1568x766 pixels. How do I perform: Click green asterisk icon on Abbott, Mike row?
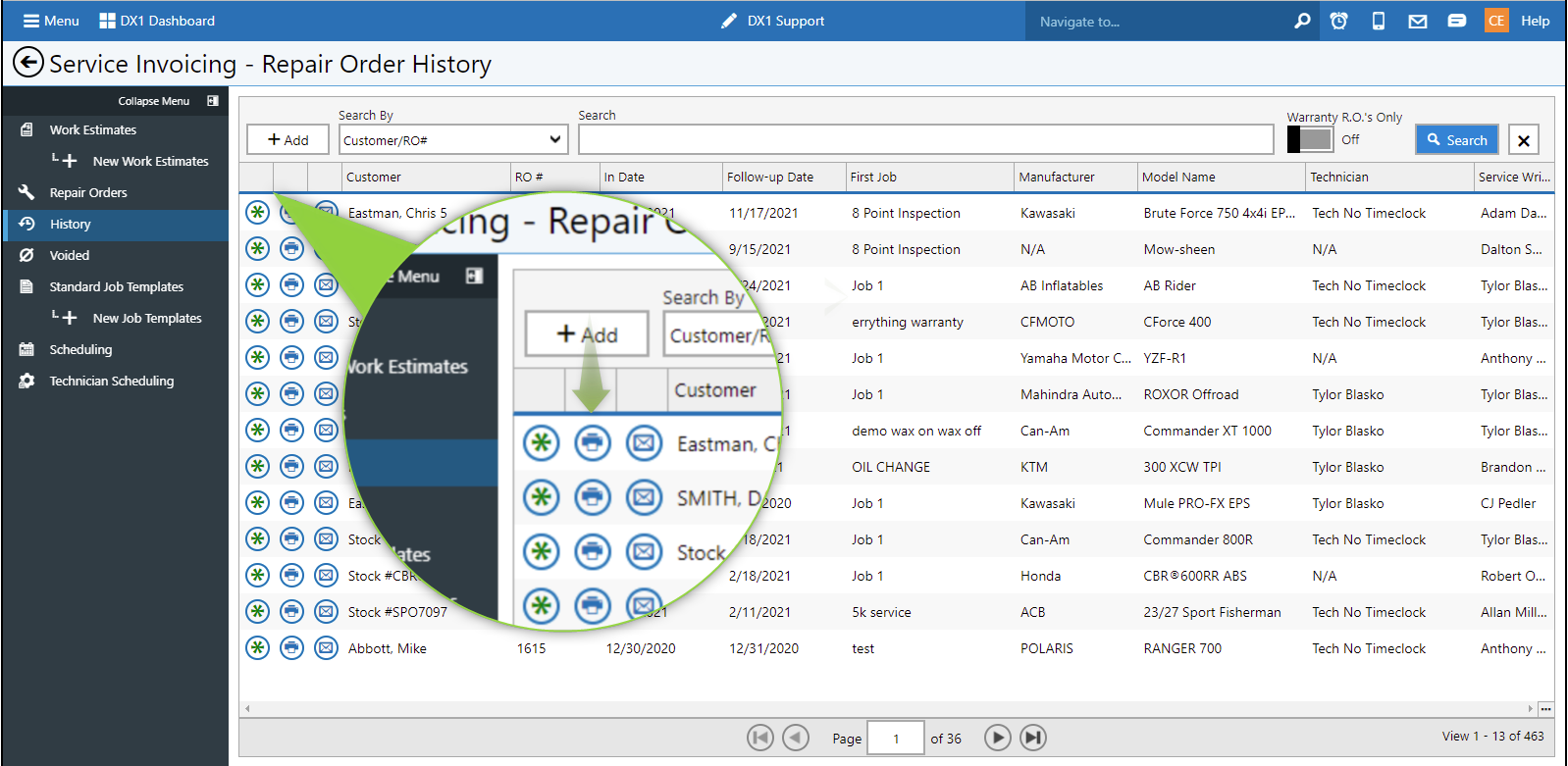tap(257, 647)
